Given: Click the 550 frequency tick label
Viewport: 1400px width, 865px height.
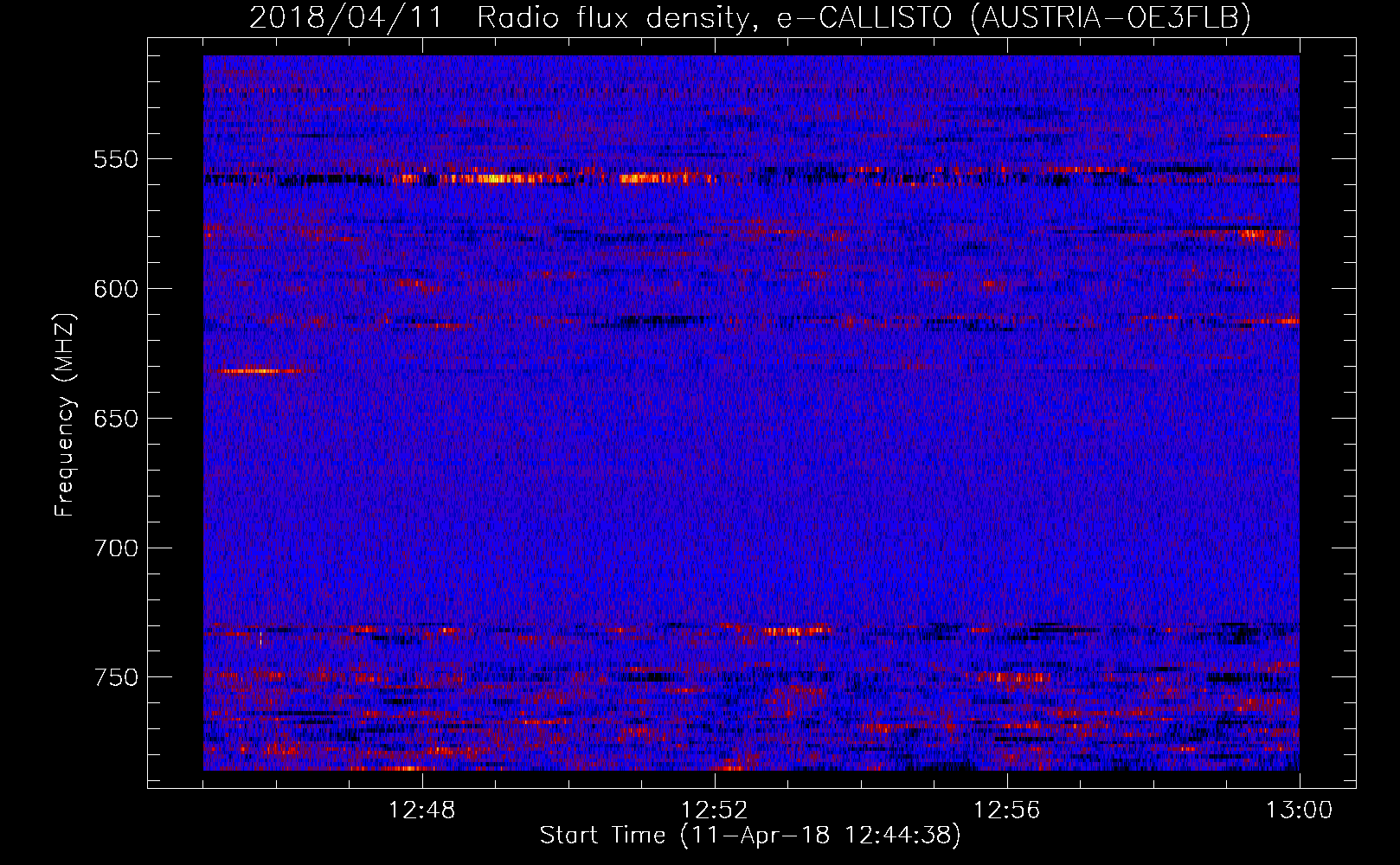Looking at the screenshot, I should pos(116,159).
